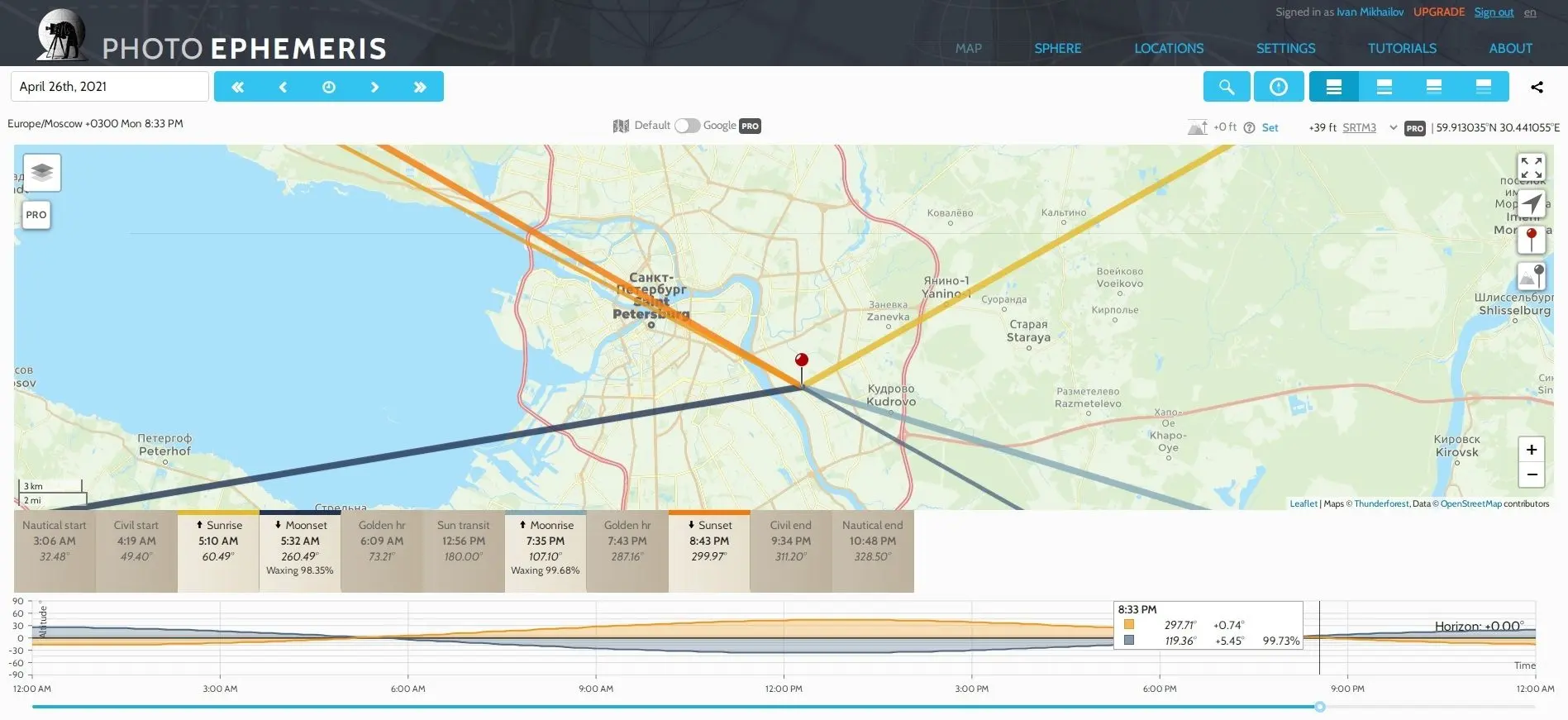Open the SPHERE tab
Image resolution: width=1568 pixels, height=720 pixels.
pos(1057,48)
